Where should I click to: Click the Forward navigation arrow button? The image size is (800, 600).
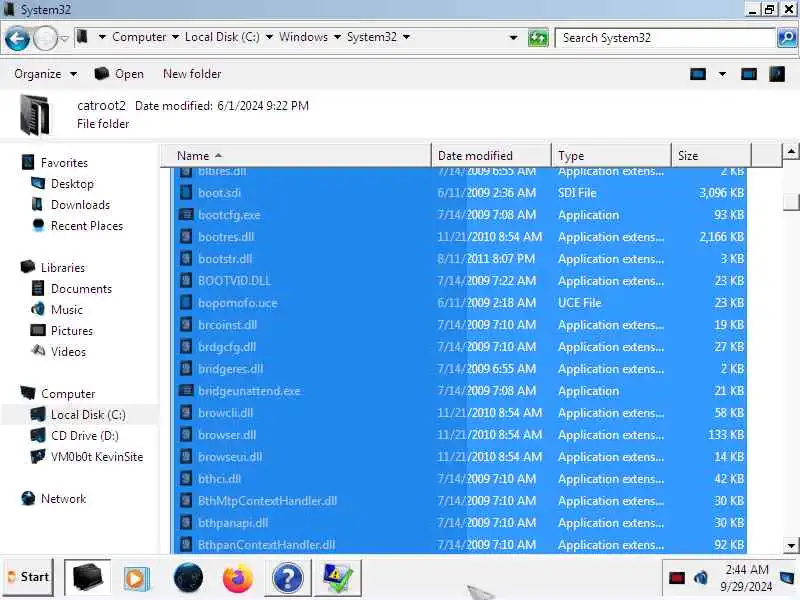[x=45, y=38]
